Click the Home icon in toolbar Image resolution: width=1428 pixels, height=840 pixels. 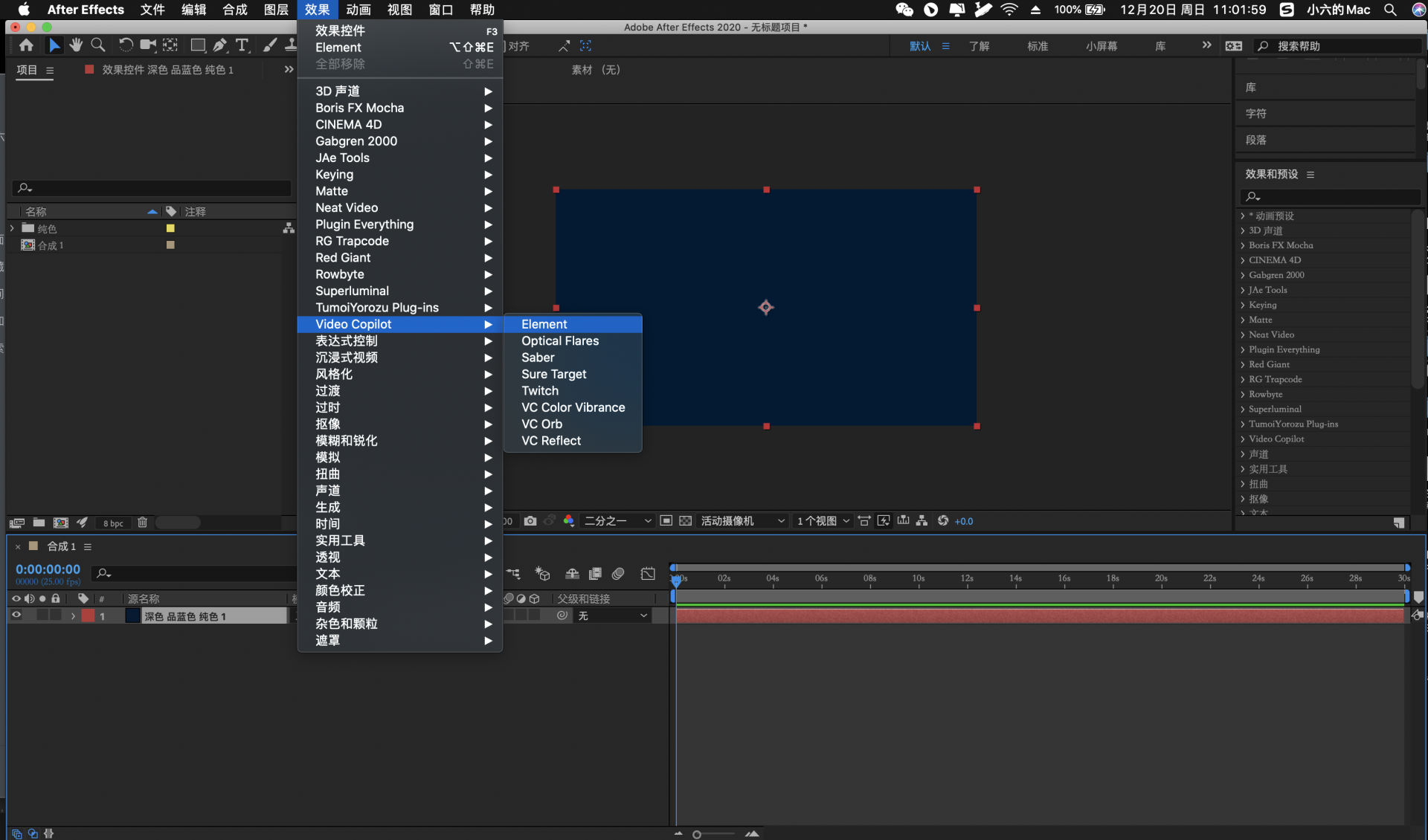click(26, 45)
